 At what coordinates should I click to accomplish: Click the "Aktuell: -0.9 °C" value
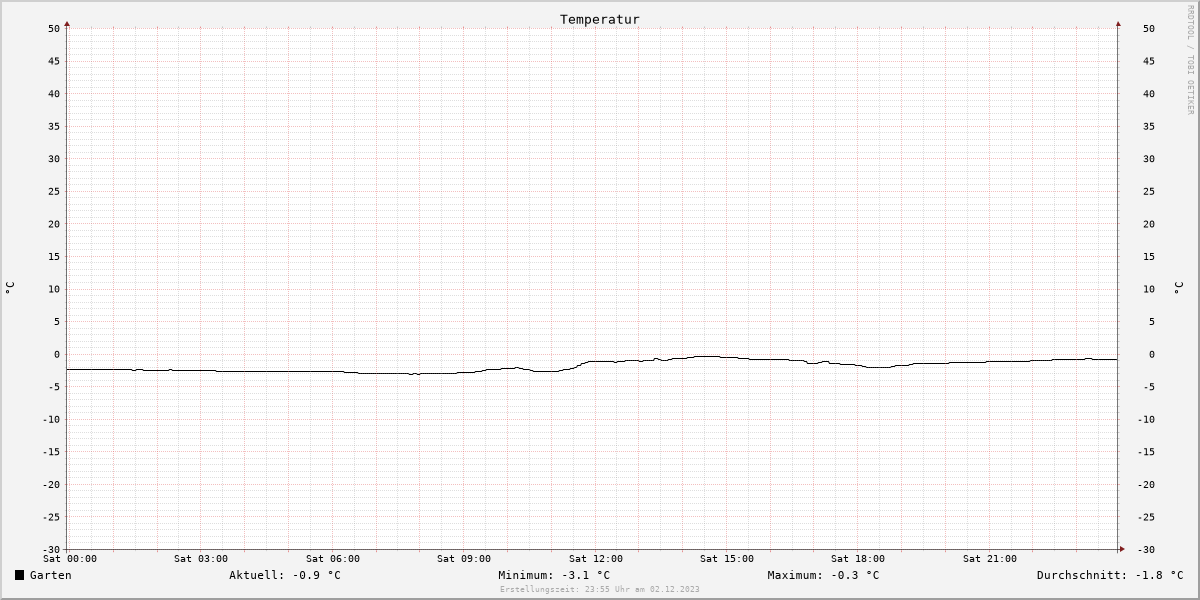tap(285, 575)
